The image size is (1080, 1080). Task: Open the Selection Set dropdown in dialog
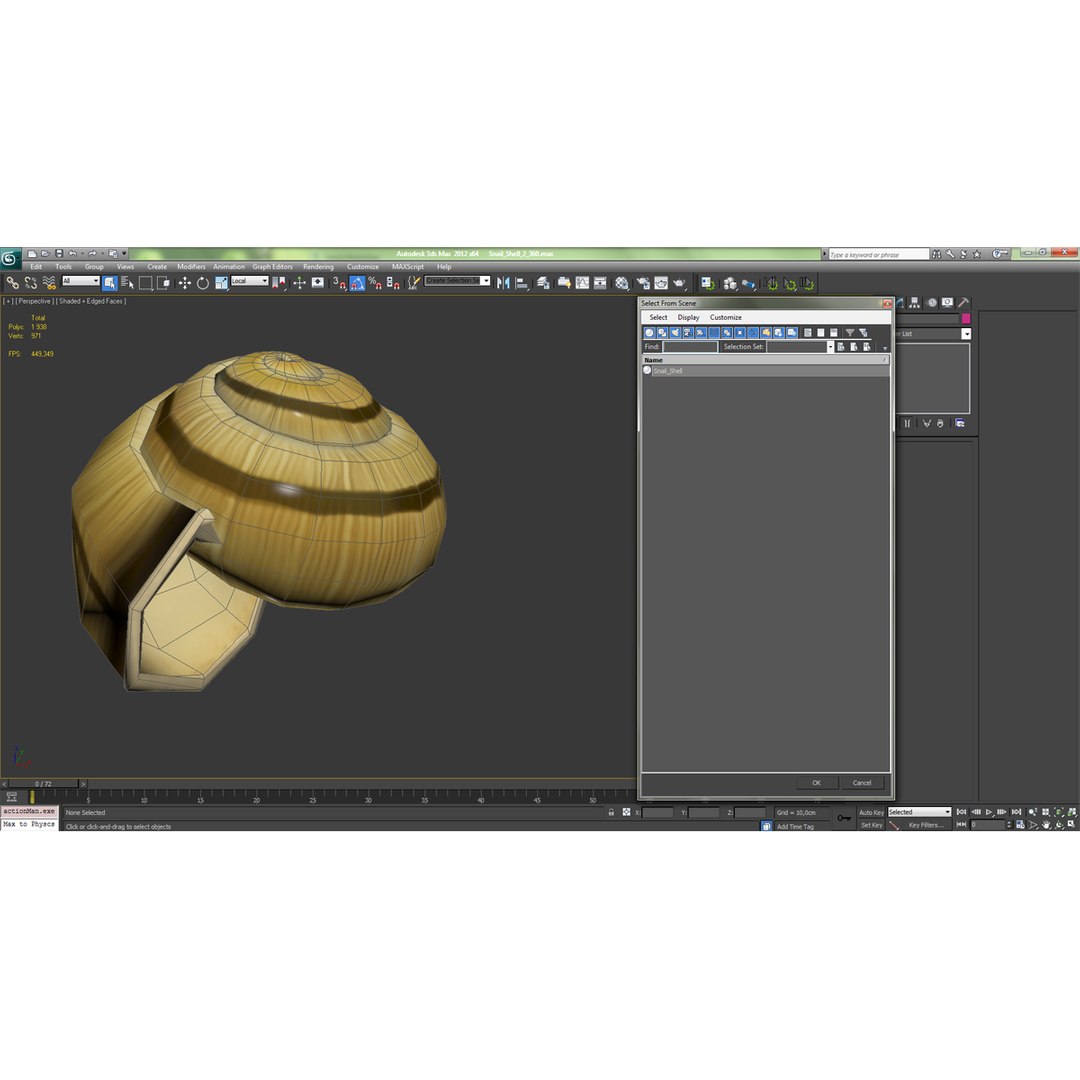830,347
